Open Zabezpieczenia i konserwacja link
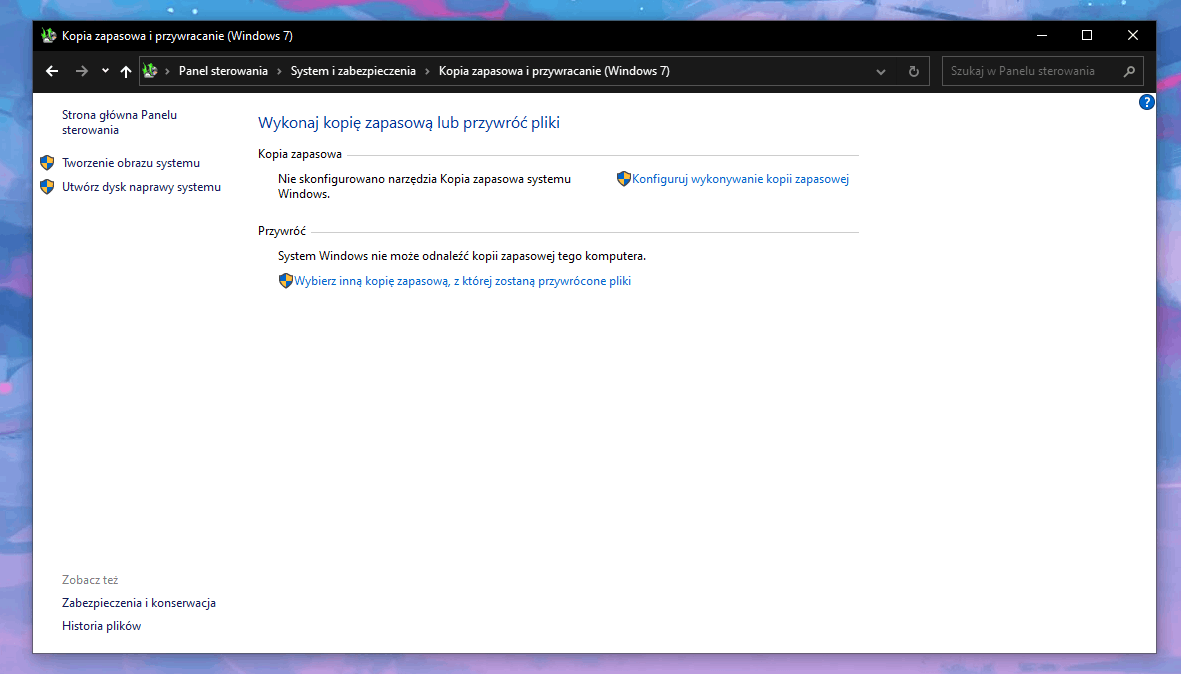The width and height of the screenshot is (1181, 674). [x=139, y=602]
